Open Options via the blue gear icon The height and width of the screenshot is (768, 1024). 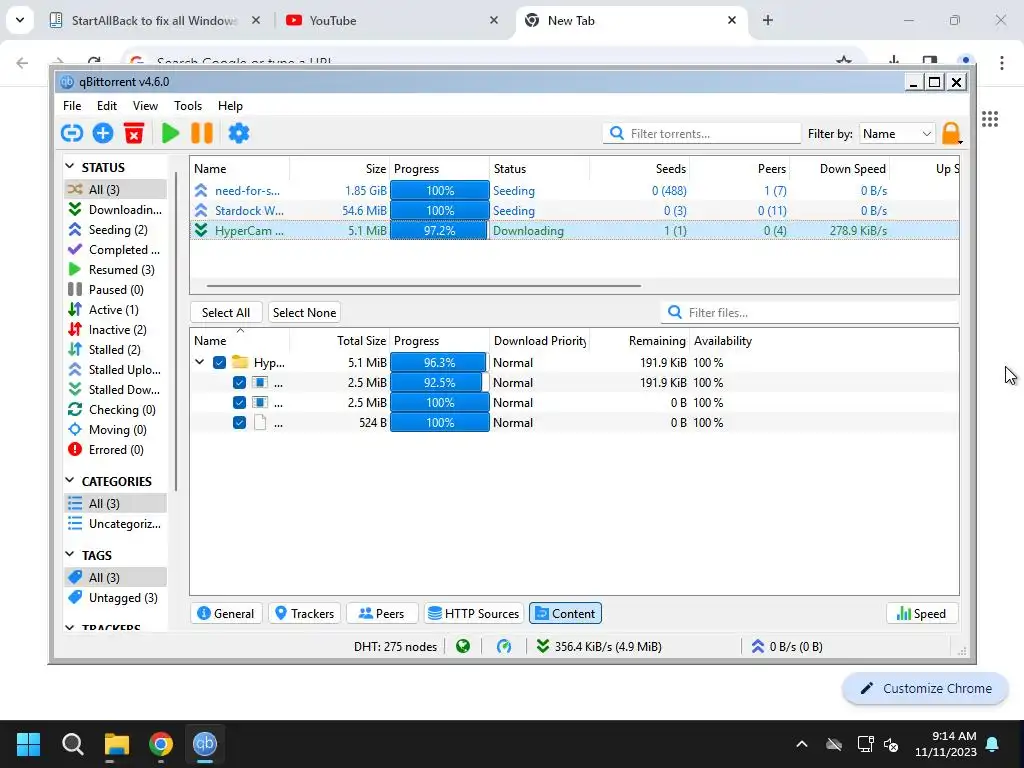(238, 133)
